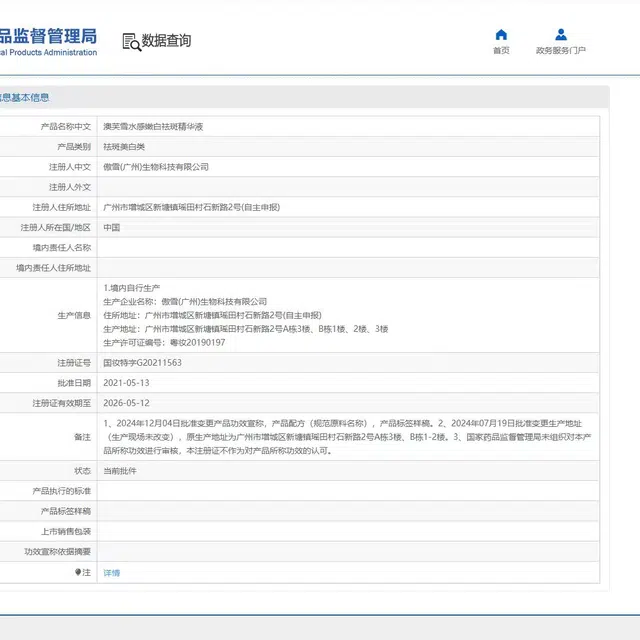
Task: Click the 祛斑美白类 product category value
Action: (x=124, y=147)
